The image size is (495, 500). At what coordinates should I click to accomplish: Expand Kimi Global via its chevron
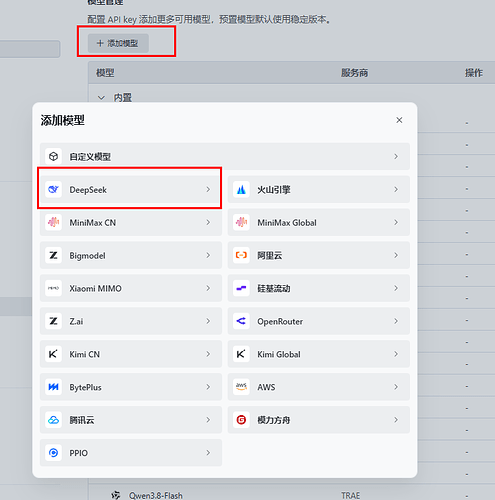pos(396,354)
